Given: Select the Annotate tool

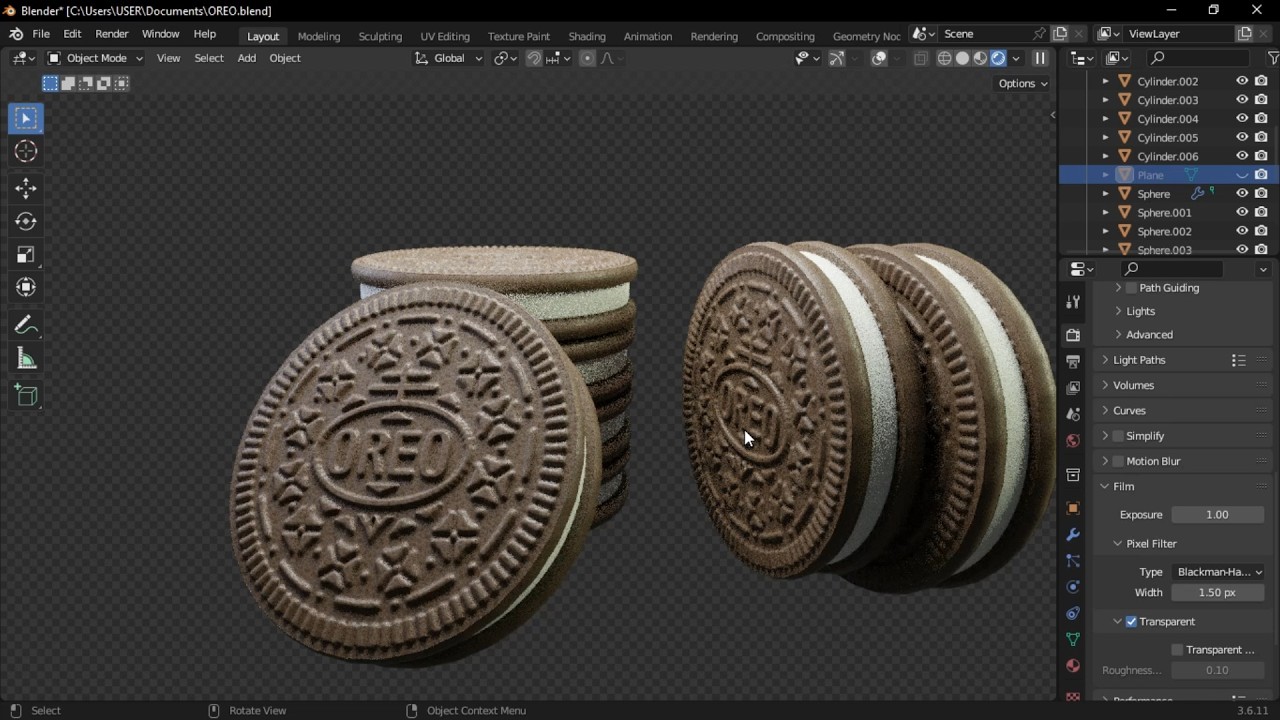Looking at the screenshot, I should (26, 325).
